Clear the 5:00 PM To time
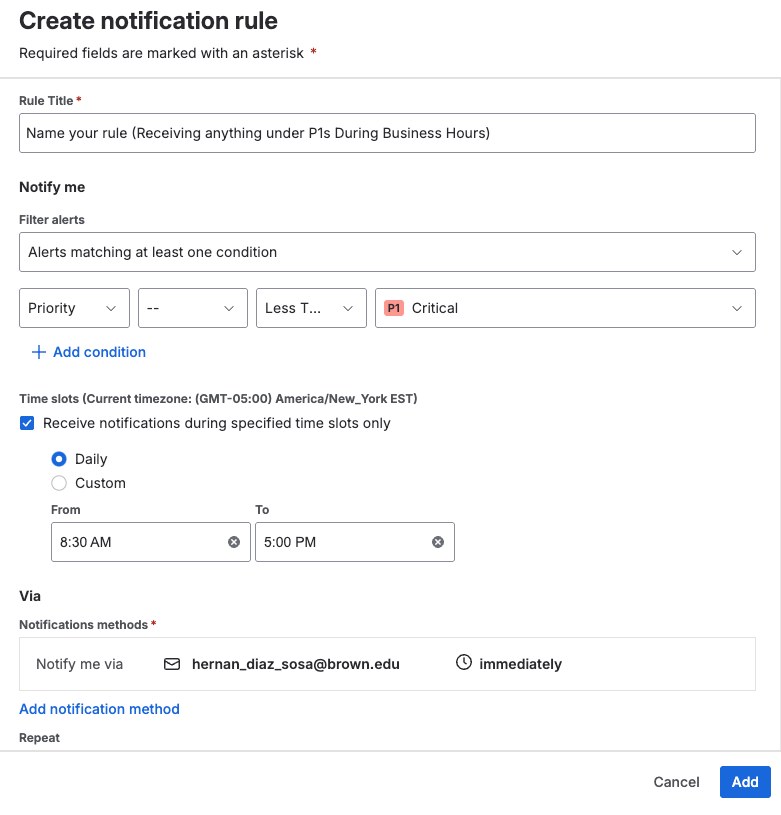The image size is (781, 815). (x=438, y=542)
